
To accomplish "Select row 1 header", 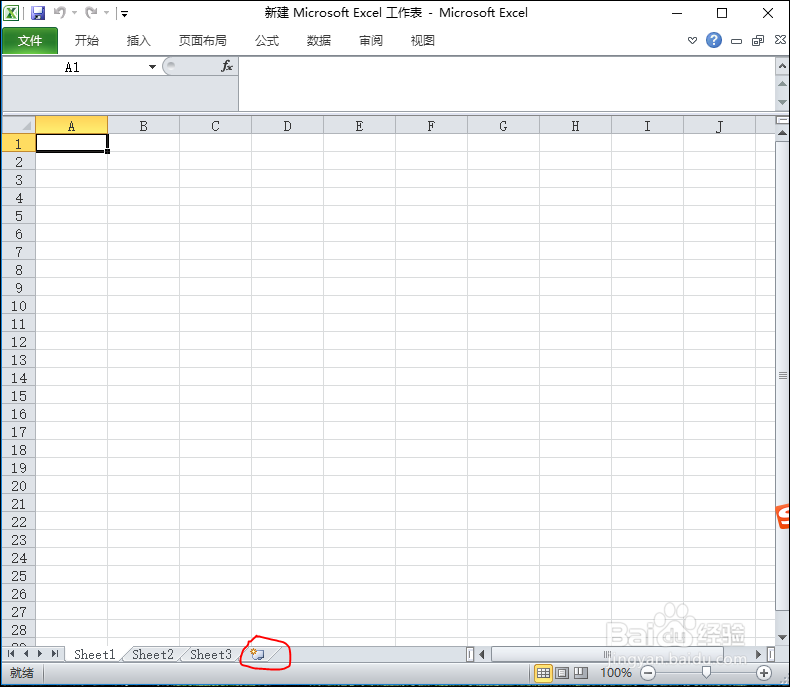I will [x=19, y=144].
